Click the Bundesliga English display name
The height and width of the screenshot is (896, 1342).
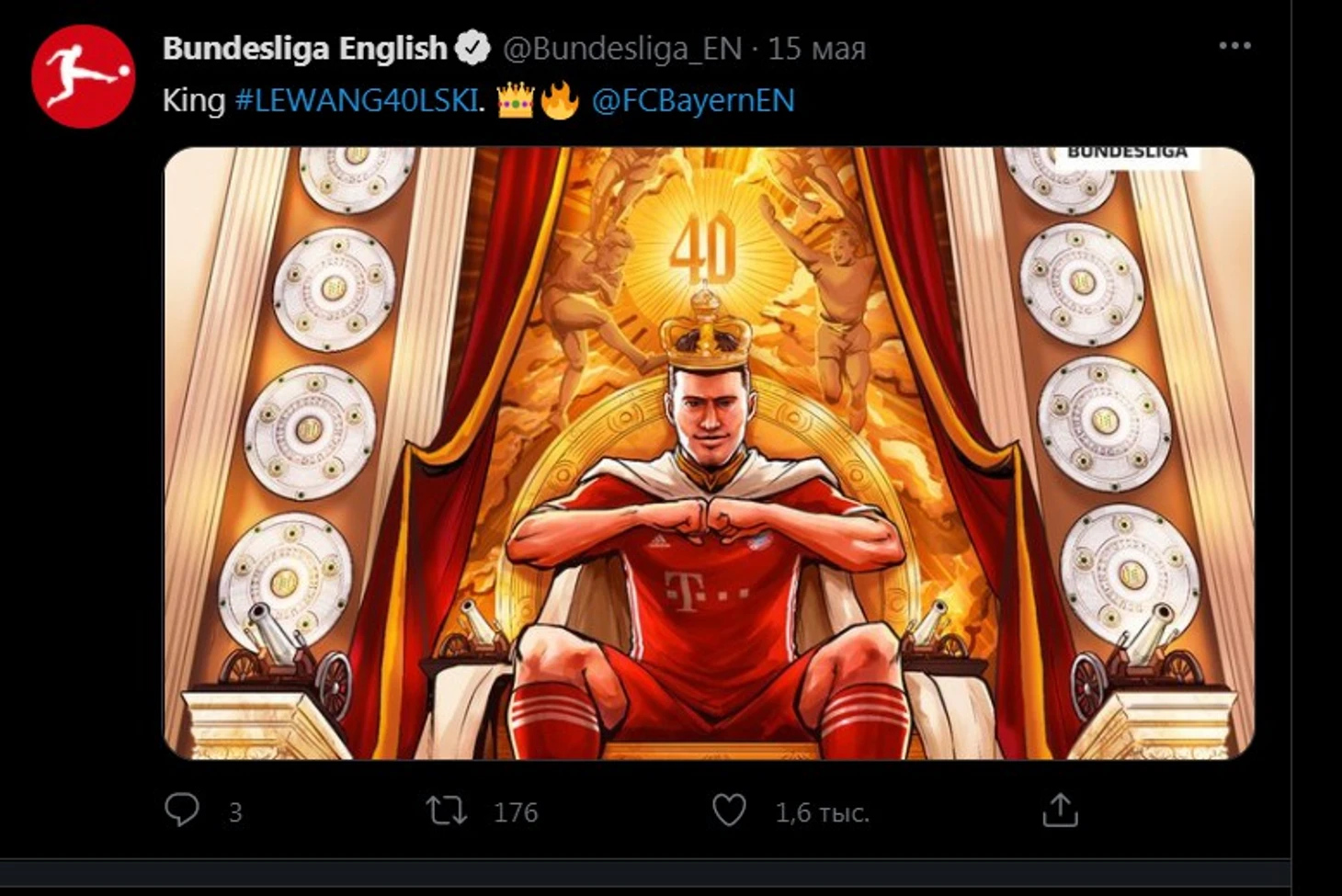(304, 48)
